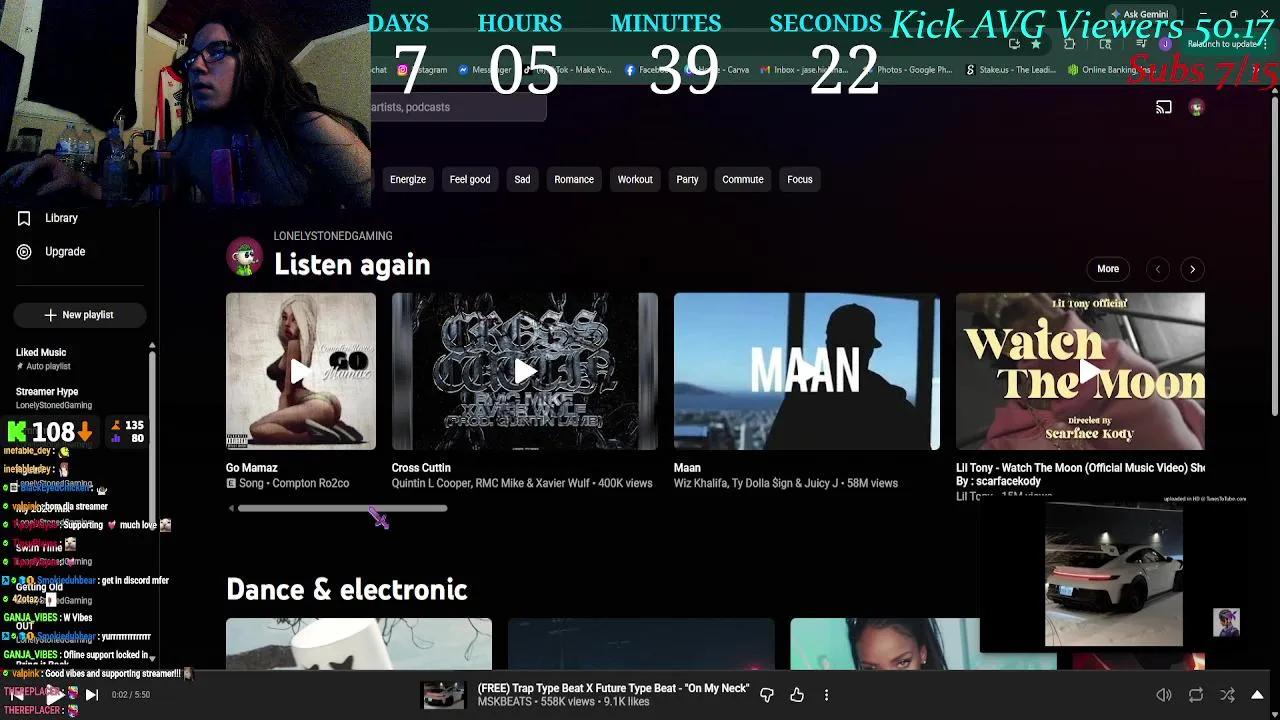Screen dimensions: 1280x720
Task: Select the Sad mood chip
Action: (522, 179)
